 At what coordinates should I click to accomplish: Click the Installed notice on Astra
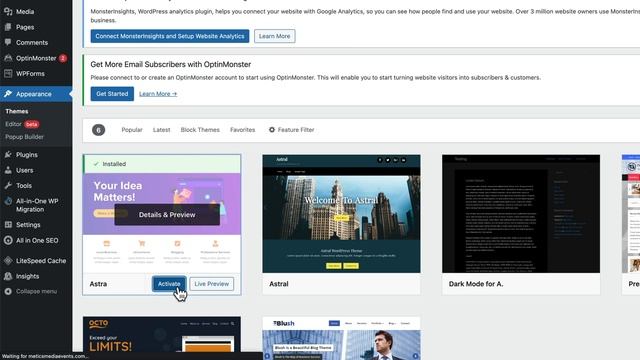tap(162, 164)
